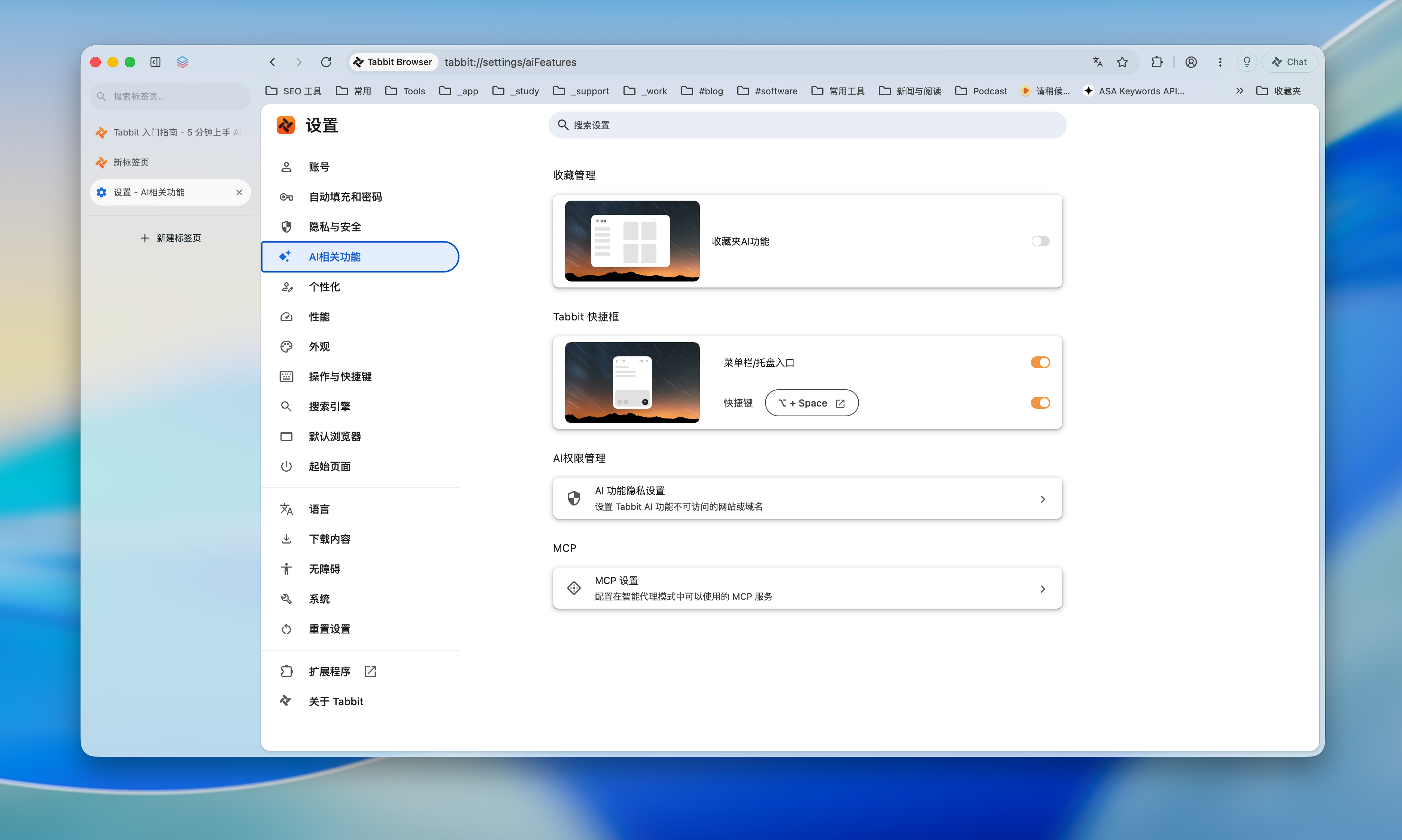Select the AI相关功能 settings section
Image resolution: width=1402 pixels, height=840 pixels.
360,257
